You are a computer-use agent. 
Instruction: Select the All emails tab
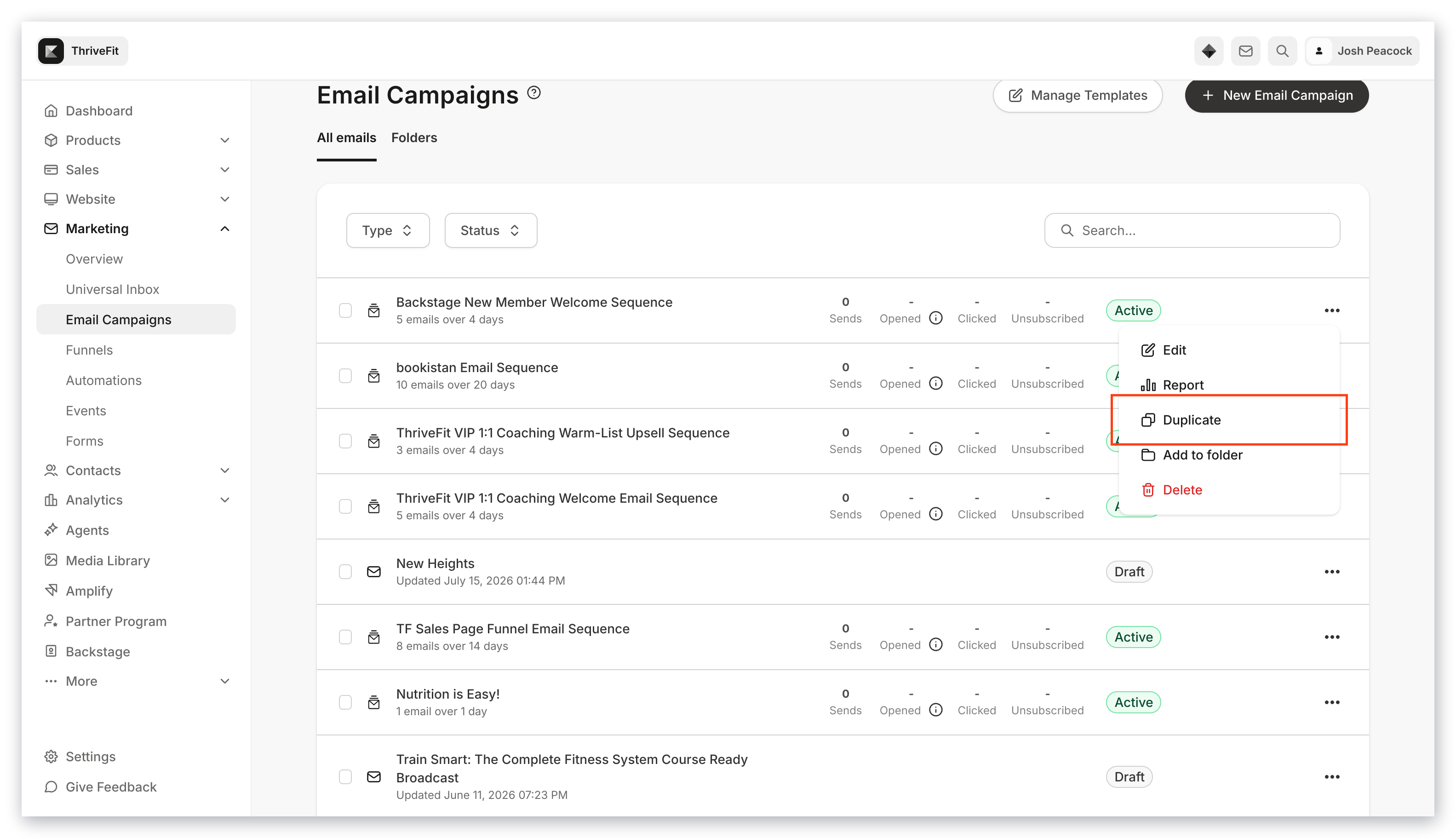[x=346, y=138]
